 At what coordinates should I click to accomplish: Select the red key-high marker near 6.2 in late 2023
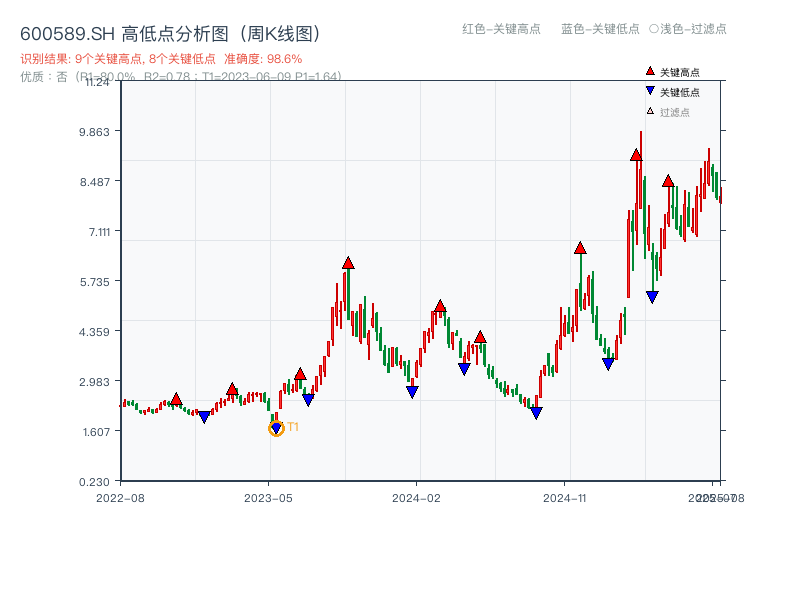click(348, 263)
